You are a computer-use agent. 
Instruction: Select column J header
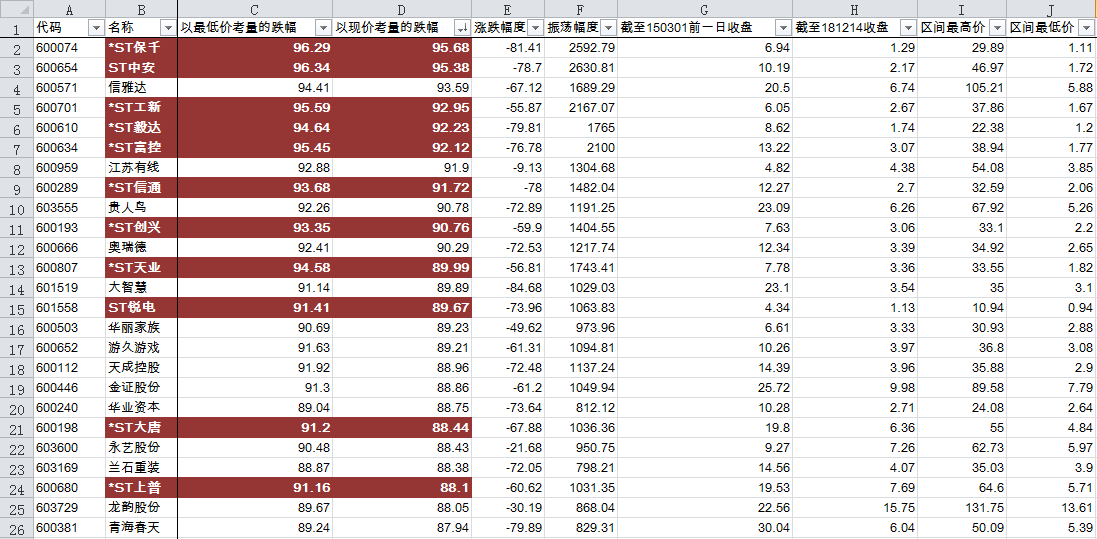1052,9
